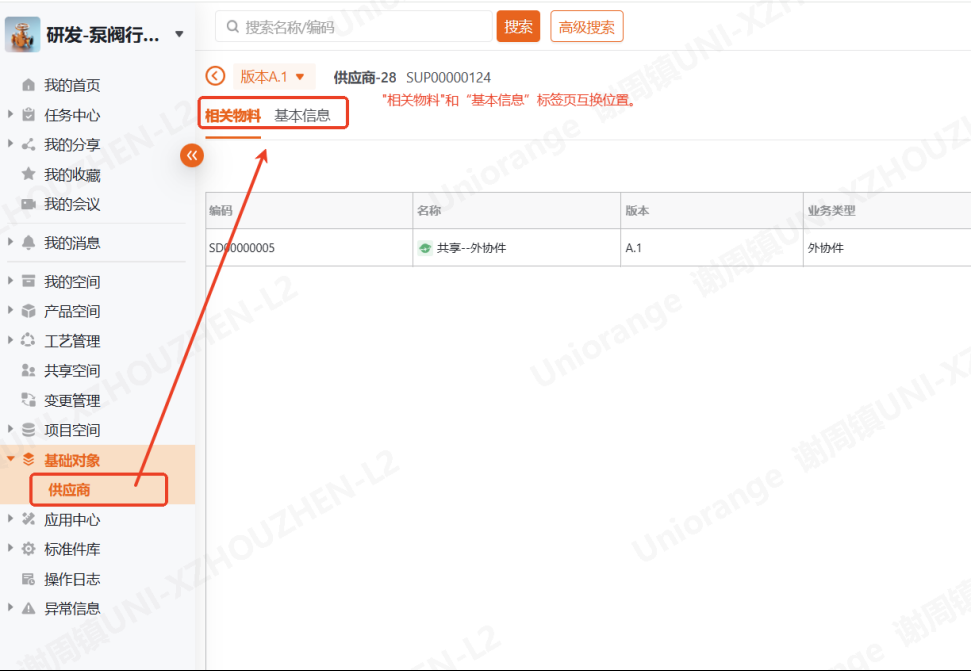Image resolution: width=971 pixels, height=671 pixels.
Task: Focus the 搜索名称/编码 search field
Action: [x=355, y=27]
